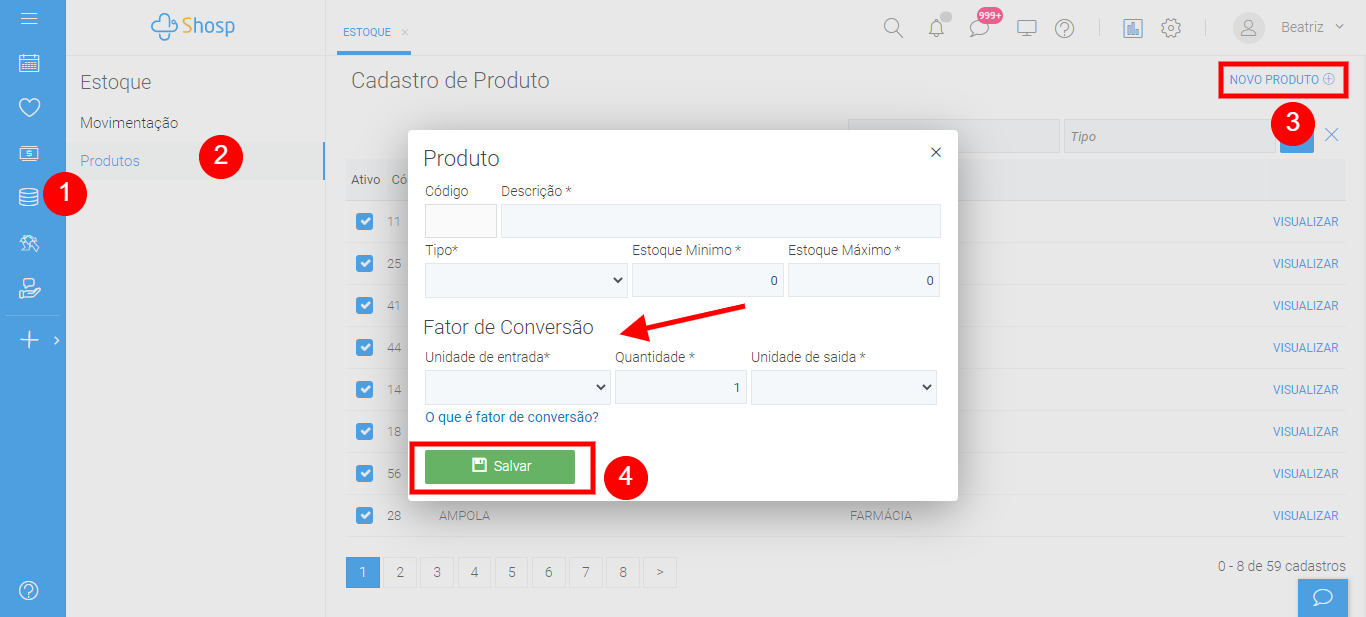Uncheck the Ativo checkbox for product 11

click(x=365, y=221)
